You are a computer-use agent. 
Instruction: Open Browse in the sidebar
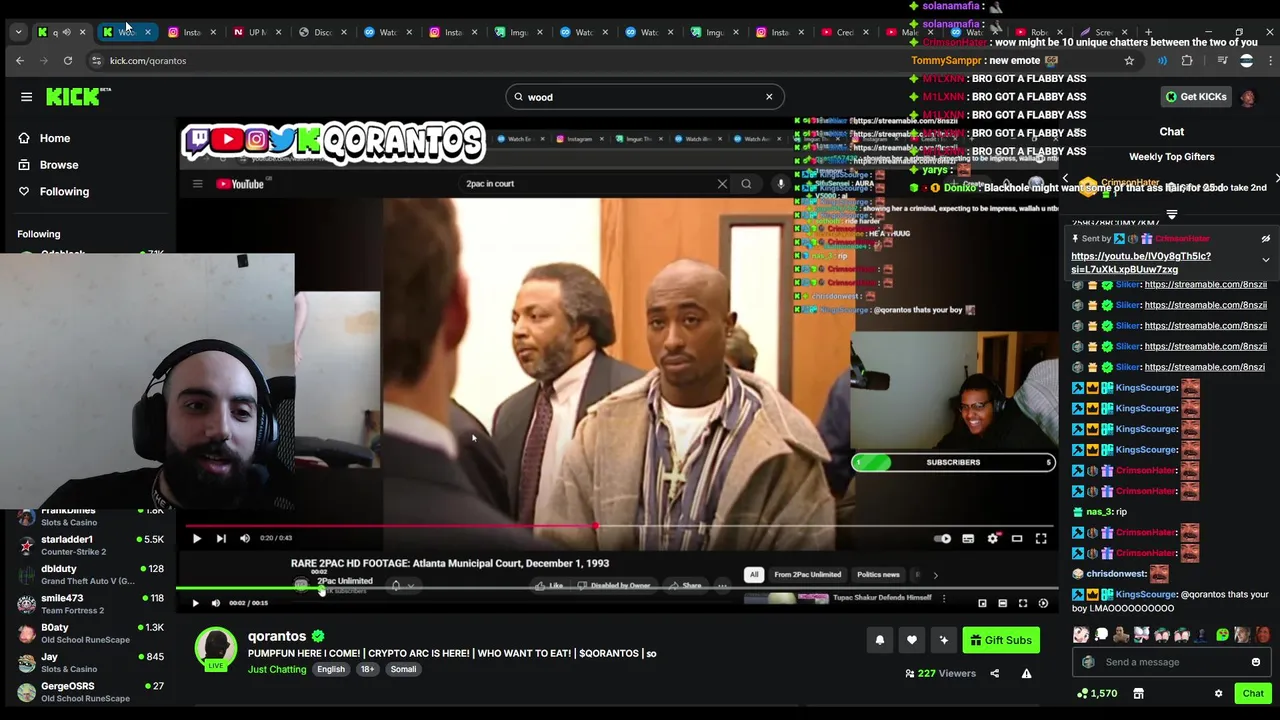(x=58, y=165)
